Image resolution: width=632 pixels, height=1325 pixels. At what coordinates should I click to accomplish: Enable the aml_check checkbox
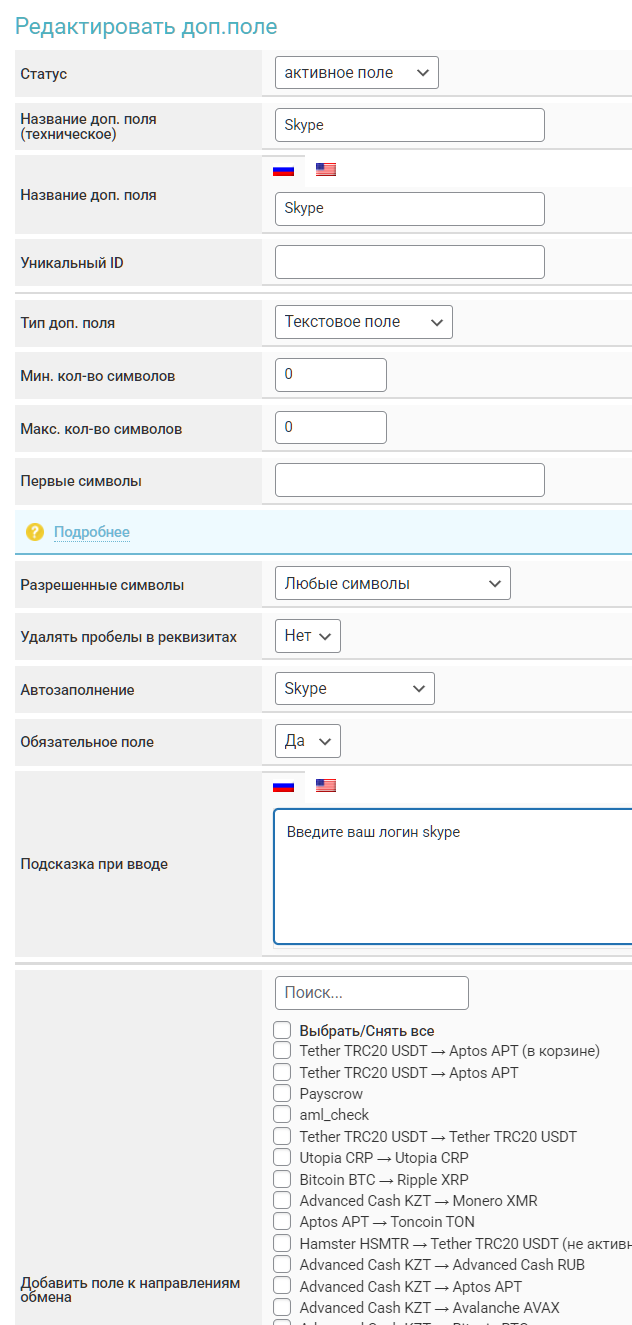(x=282, y=1114)
